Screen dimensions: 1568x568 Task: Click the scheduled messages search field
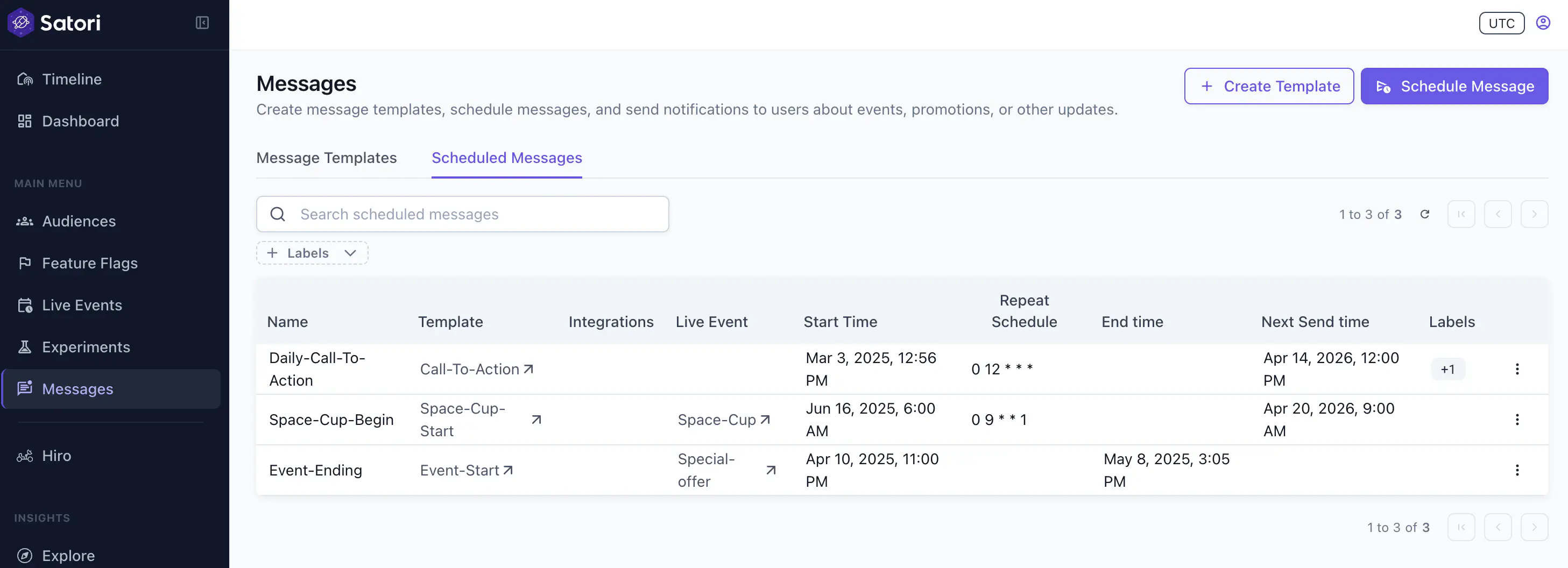pyautogui.click(x=463, y=214)
